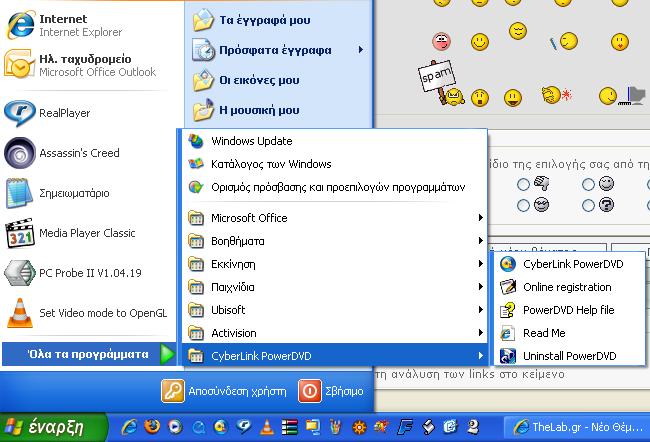650x442 pixels.
Task: Click Windows Media Player quick launch icon
Action: [x=175, y=427]
